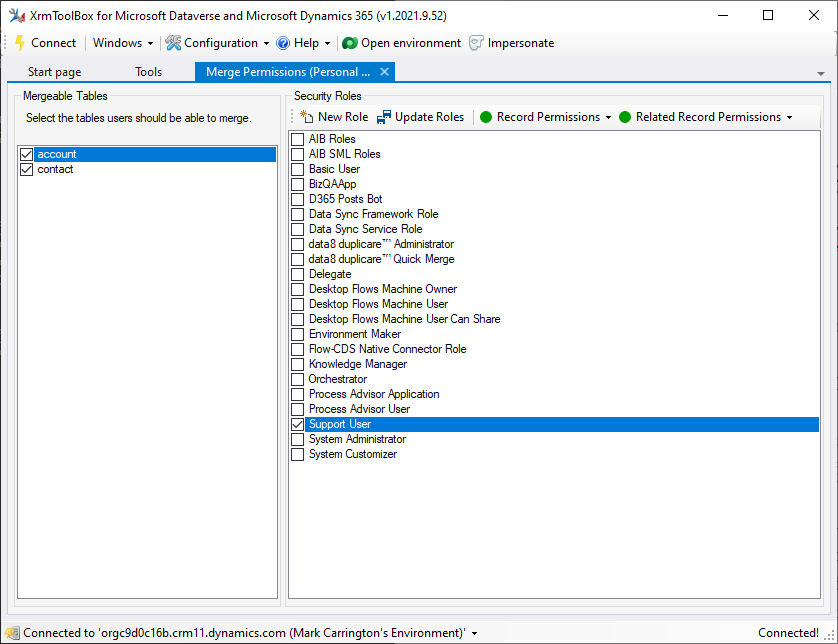Screen dimensions: 838x644
Task: Close the Merge Permissions tab
Action: 385,71
